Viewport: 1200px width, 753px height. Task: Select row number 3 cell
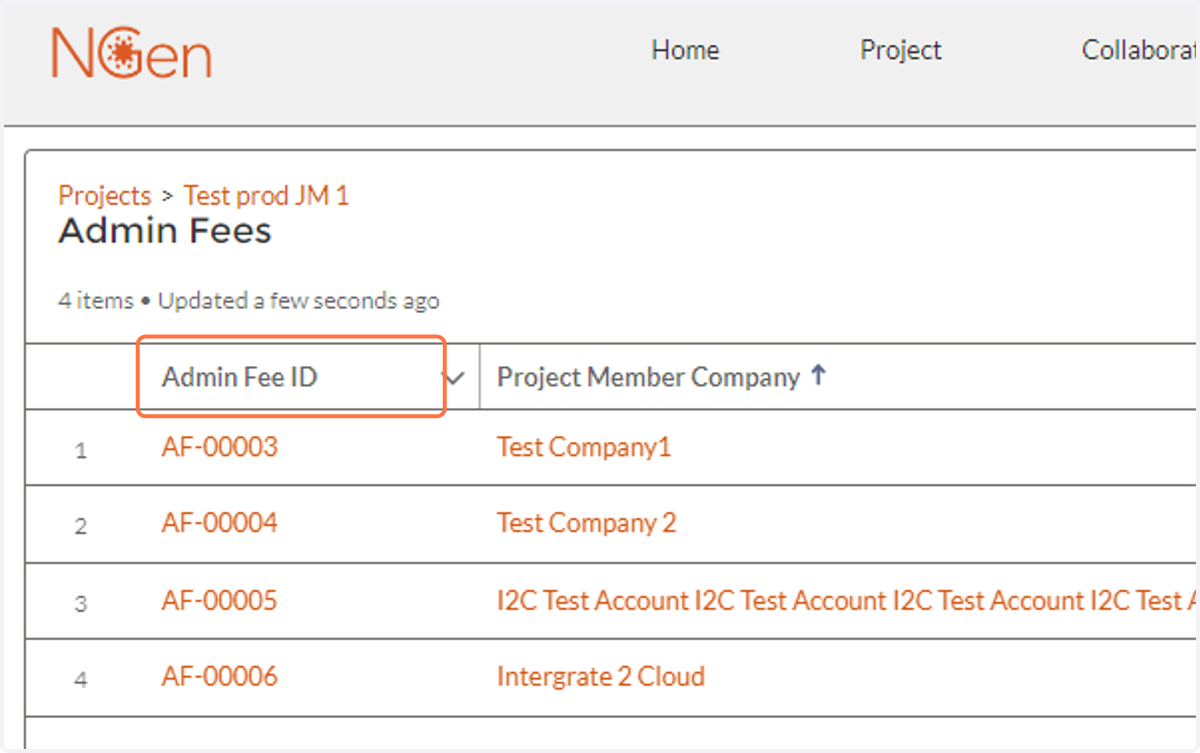(x=81, y=604)
